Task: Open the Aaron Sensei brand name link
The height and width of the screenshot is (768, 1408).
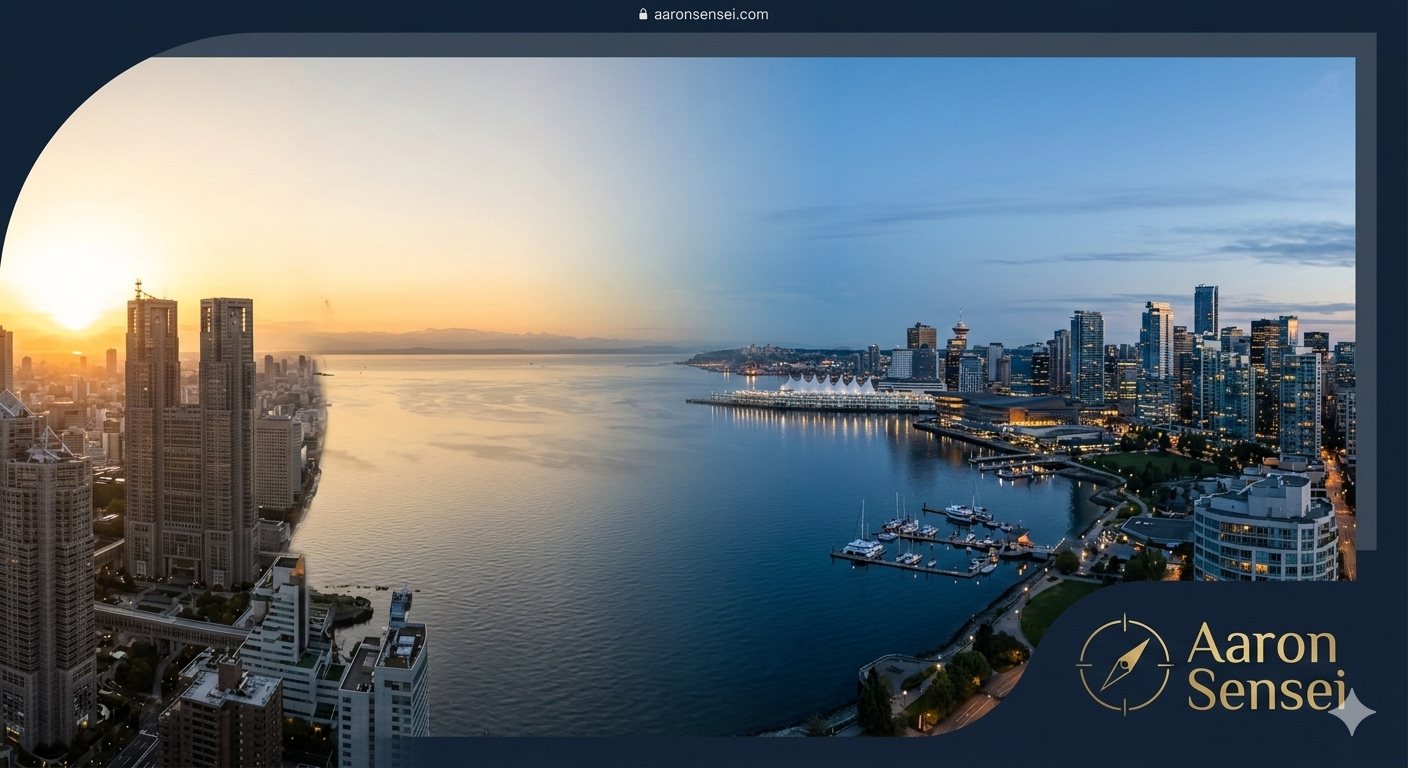Action: click(x=1262, y=667)
